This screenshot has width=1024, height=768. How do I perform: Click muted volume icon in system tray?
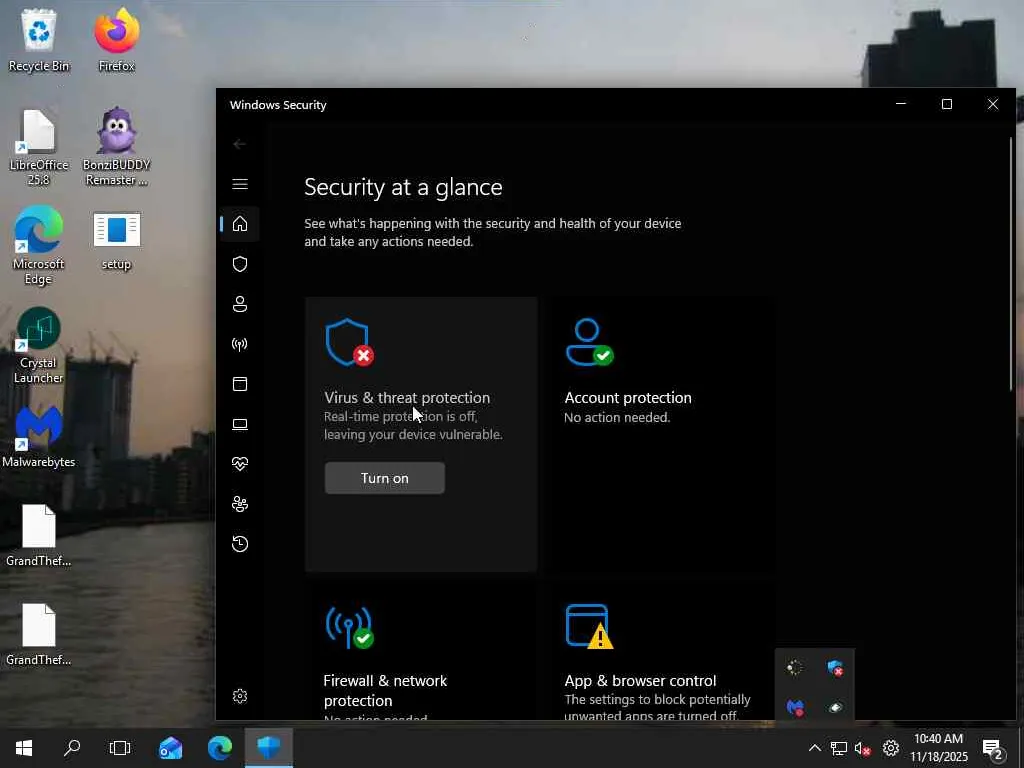[863, 748]
